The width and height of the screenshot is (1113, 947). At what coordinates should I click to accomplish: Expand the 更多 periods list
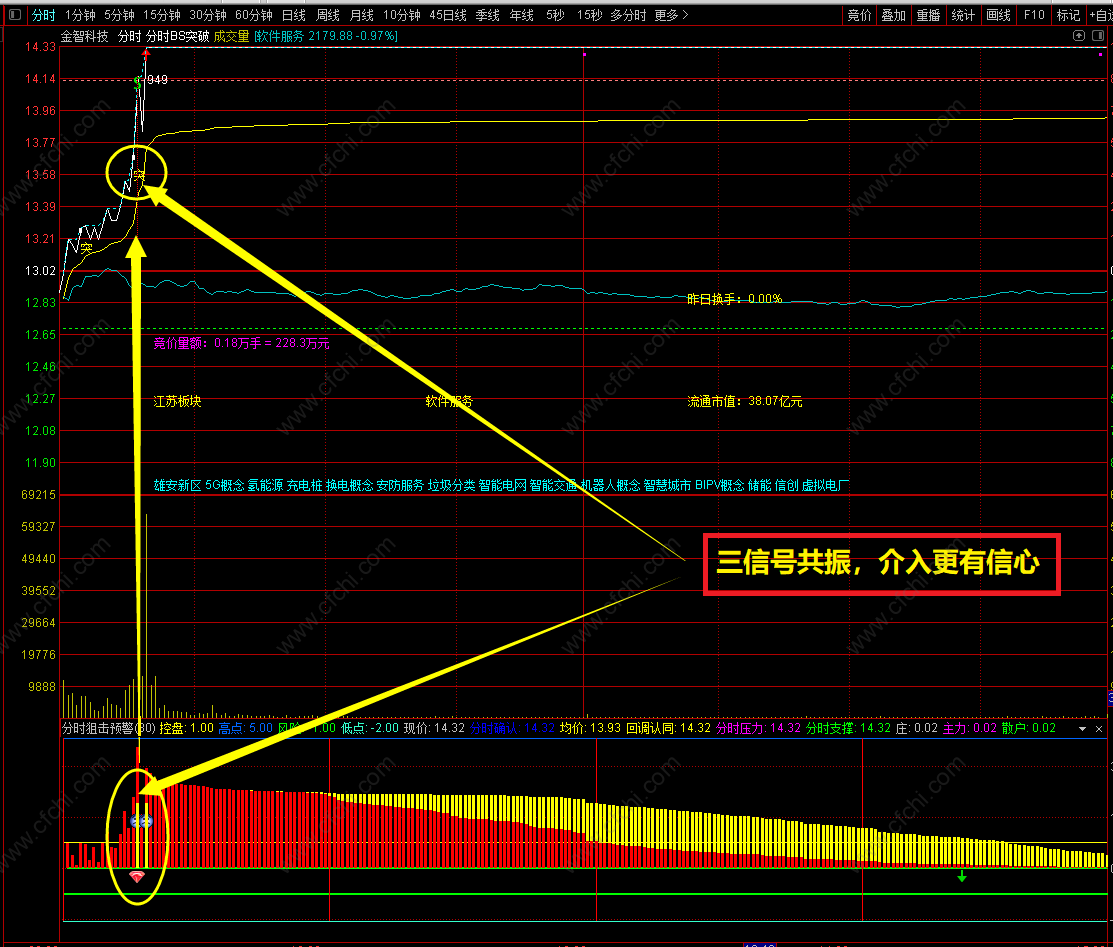(x=671, y=15)
